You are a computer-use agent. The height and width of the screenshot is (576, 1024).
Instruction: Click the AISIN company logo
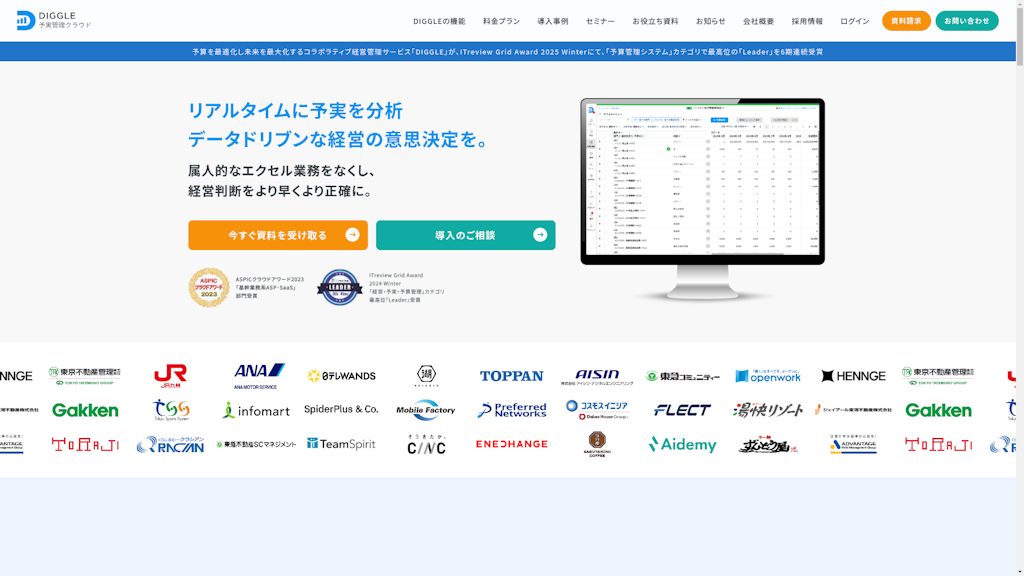click(x=597, y=376)
